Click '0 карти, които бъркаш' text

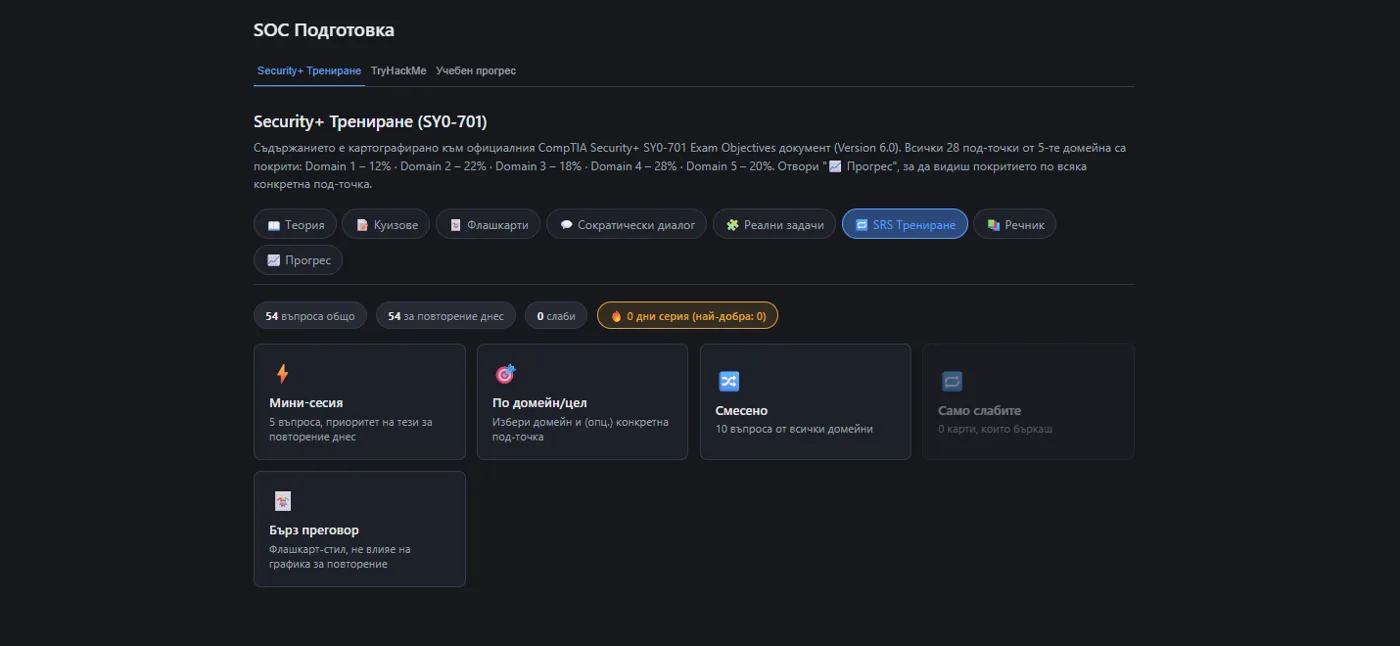pos(995,429)
